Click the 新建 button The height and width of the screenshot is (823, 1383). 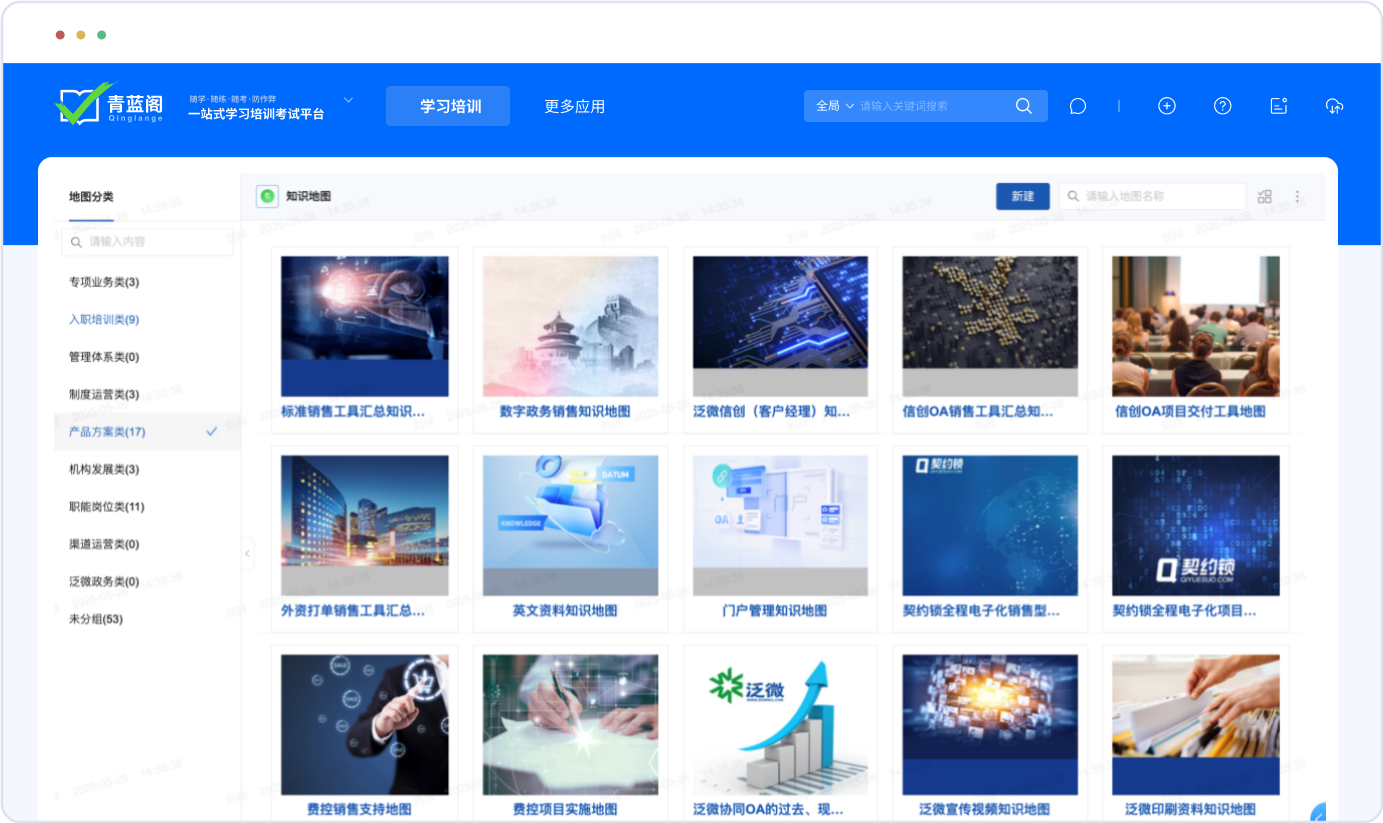coord(1022,197)
